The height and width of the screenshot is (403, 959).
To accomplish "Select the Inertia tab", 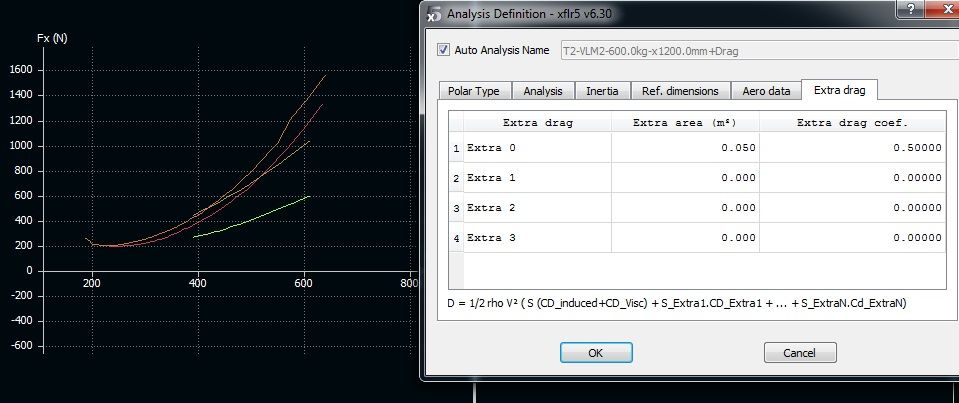I will 602,91.
